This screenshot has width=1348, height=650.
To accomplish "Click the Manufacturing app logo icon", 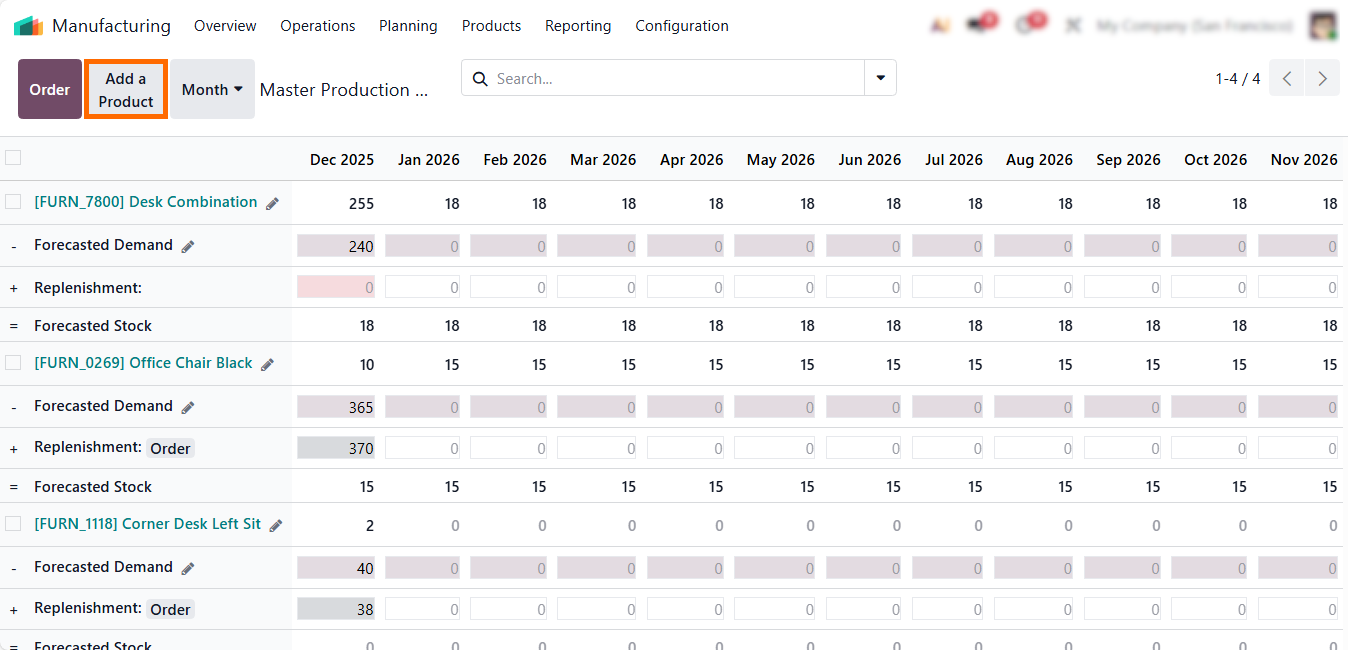I will (28, 26).
